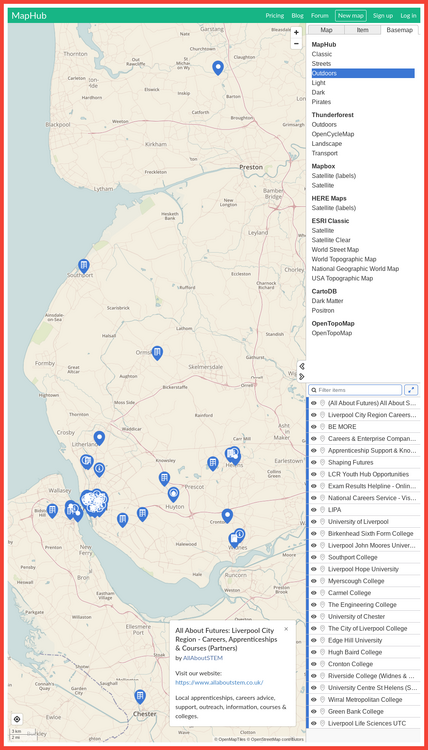Choose Mapbox Satellite (labels) basemap

(334, 176)
